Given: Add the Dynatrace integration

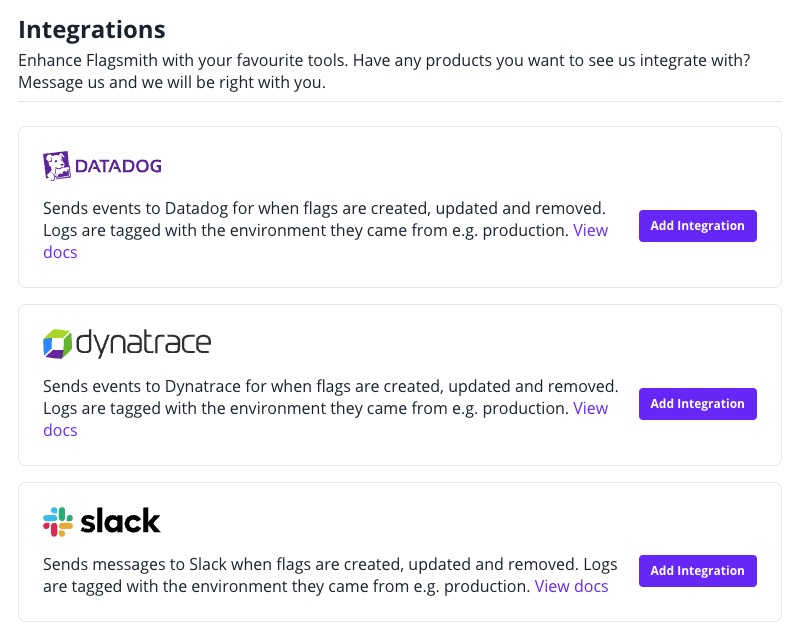Looking at the screenshot, I should (697, 403).
